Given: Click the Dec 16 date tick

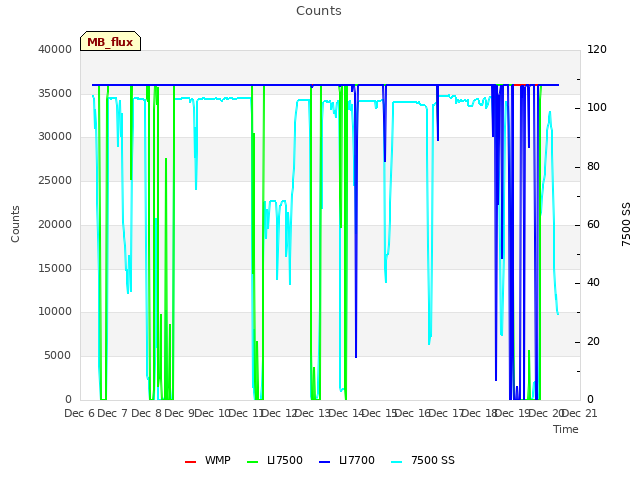Looking at the screenshot, I should [x=413, y=413].
